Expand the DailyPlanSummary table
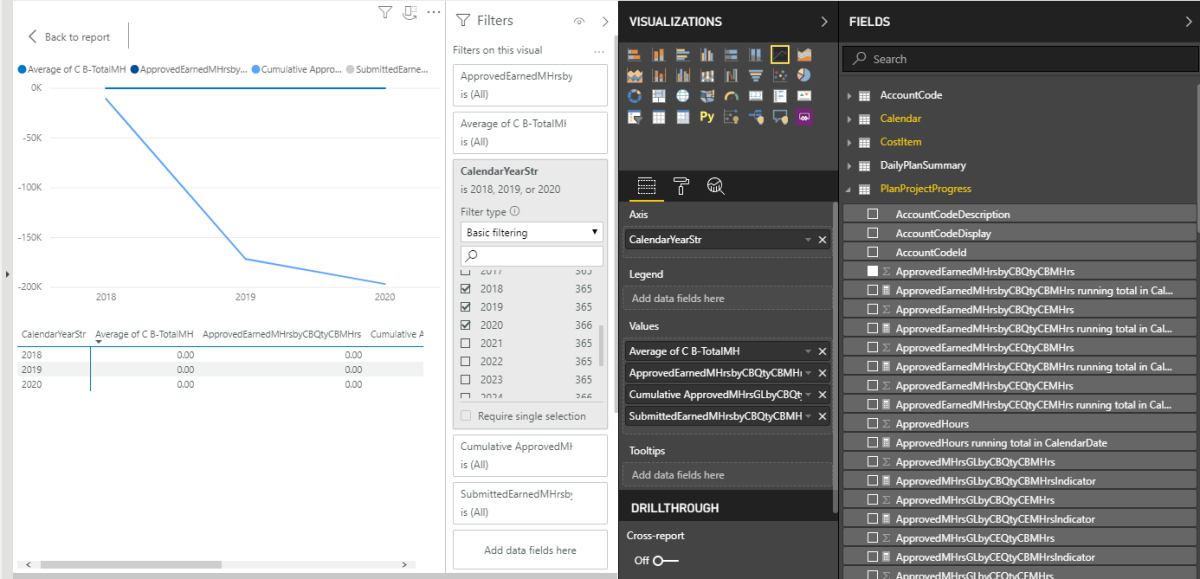1200x579 pixels. (x=850, y=165)
